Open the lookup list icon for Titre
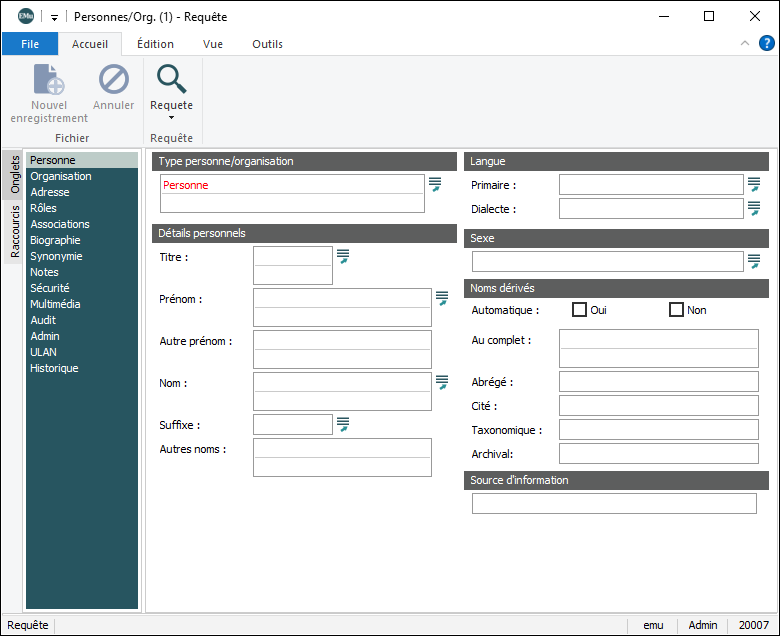This screenshot has width=780, height=636. click(343, 256)
